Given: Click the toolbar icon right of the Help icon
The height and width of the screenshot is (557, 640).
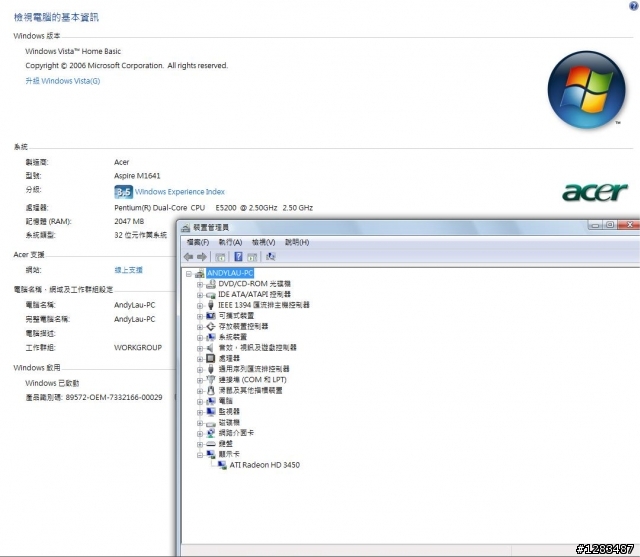Looking at the screenshot, I should [252, 257].
